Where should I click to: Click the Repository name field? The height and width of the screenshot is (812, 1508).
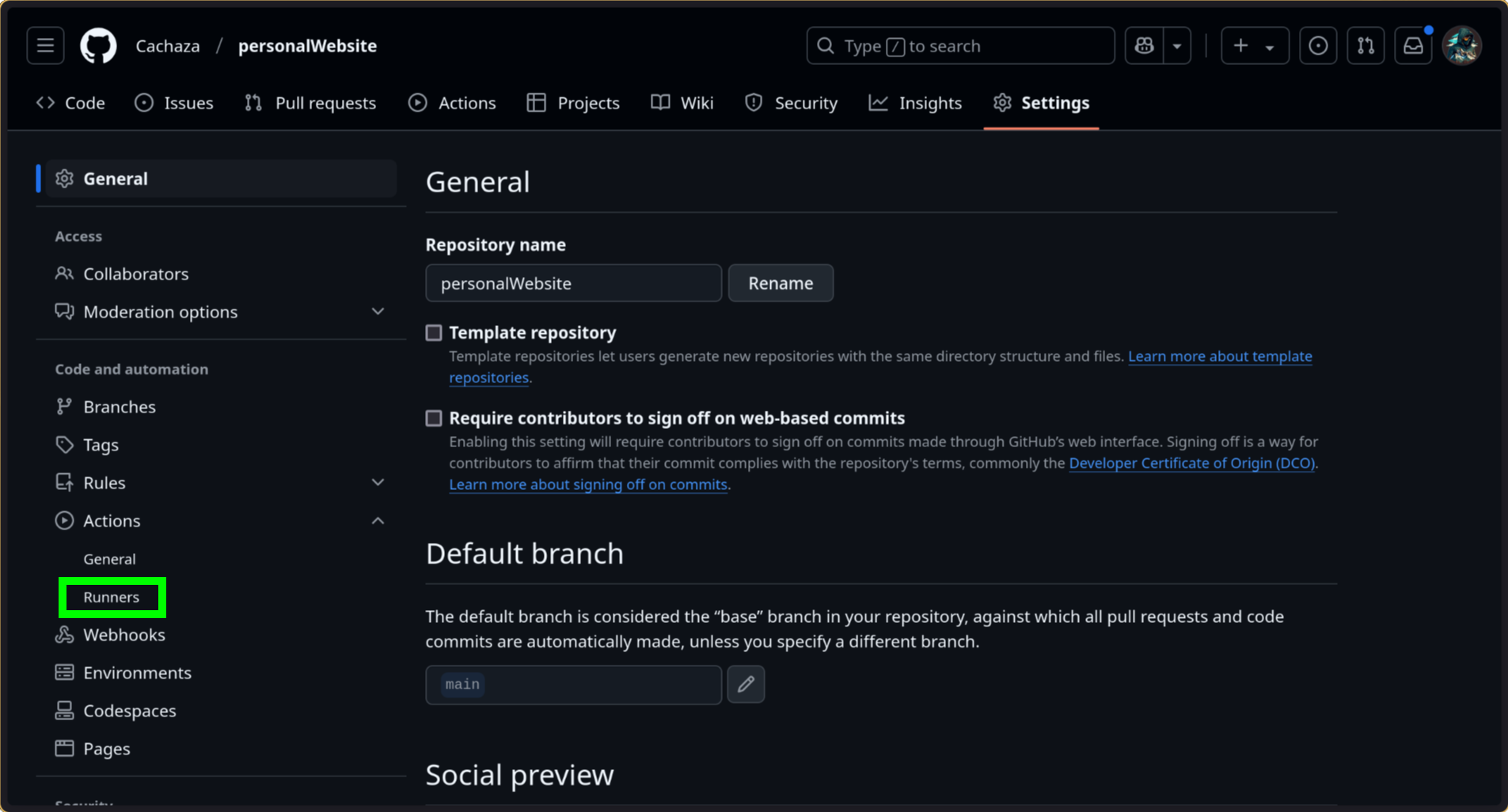coord(573,283)
